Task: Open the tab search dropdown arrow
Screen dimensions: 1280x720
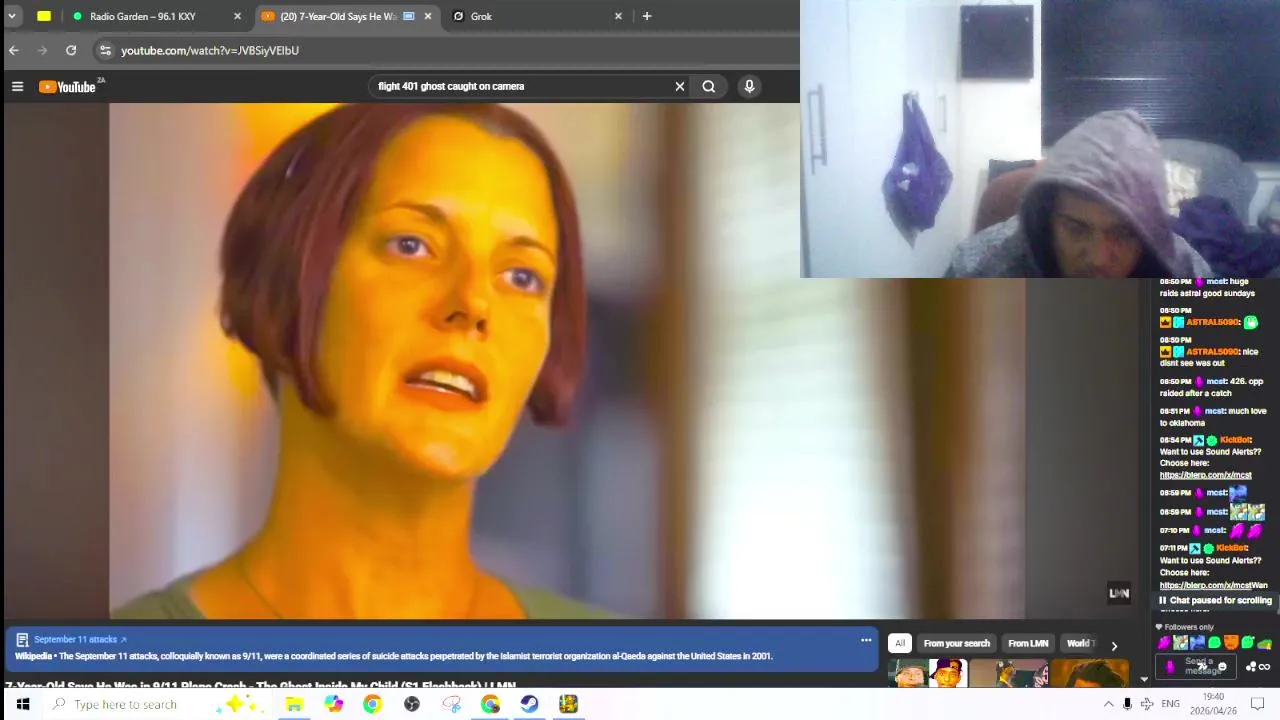Action: (x=12, y=16)
